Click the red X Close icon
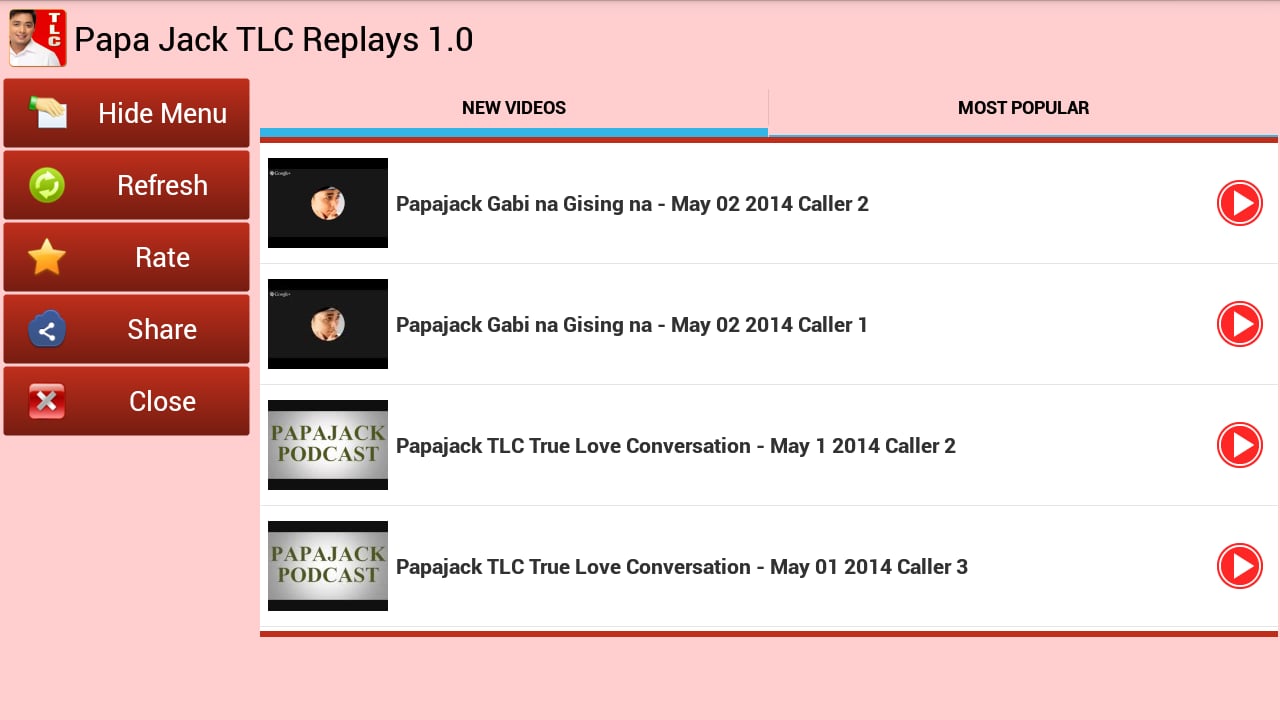1280x720 pixels. 47,401
